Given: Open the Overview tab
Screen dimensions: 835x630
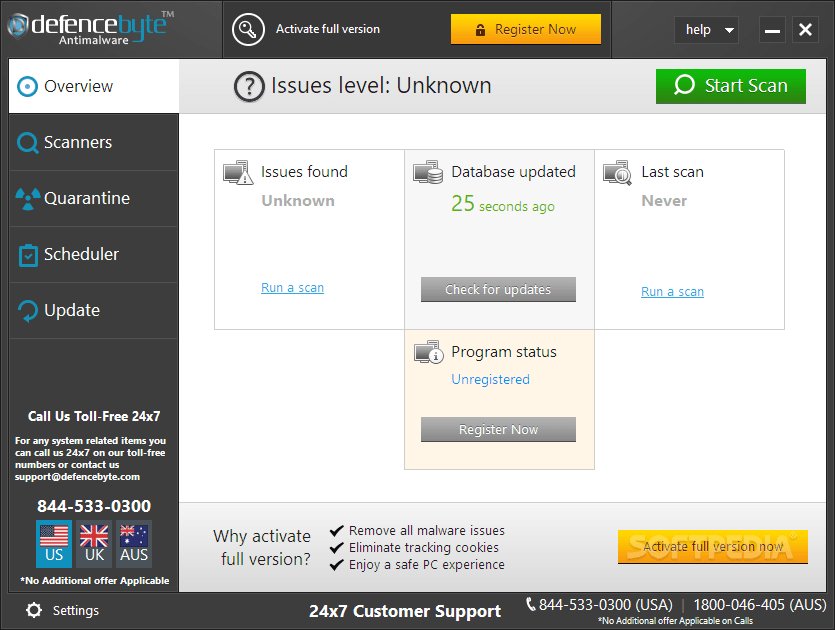Looking at the screenshot, I should 94,86.
